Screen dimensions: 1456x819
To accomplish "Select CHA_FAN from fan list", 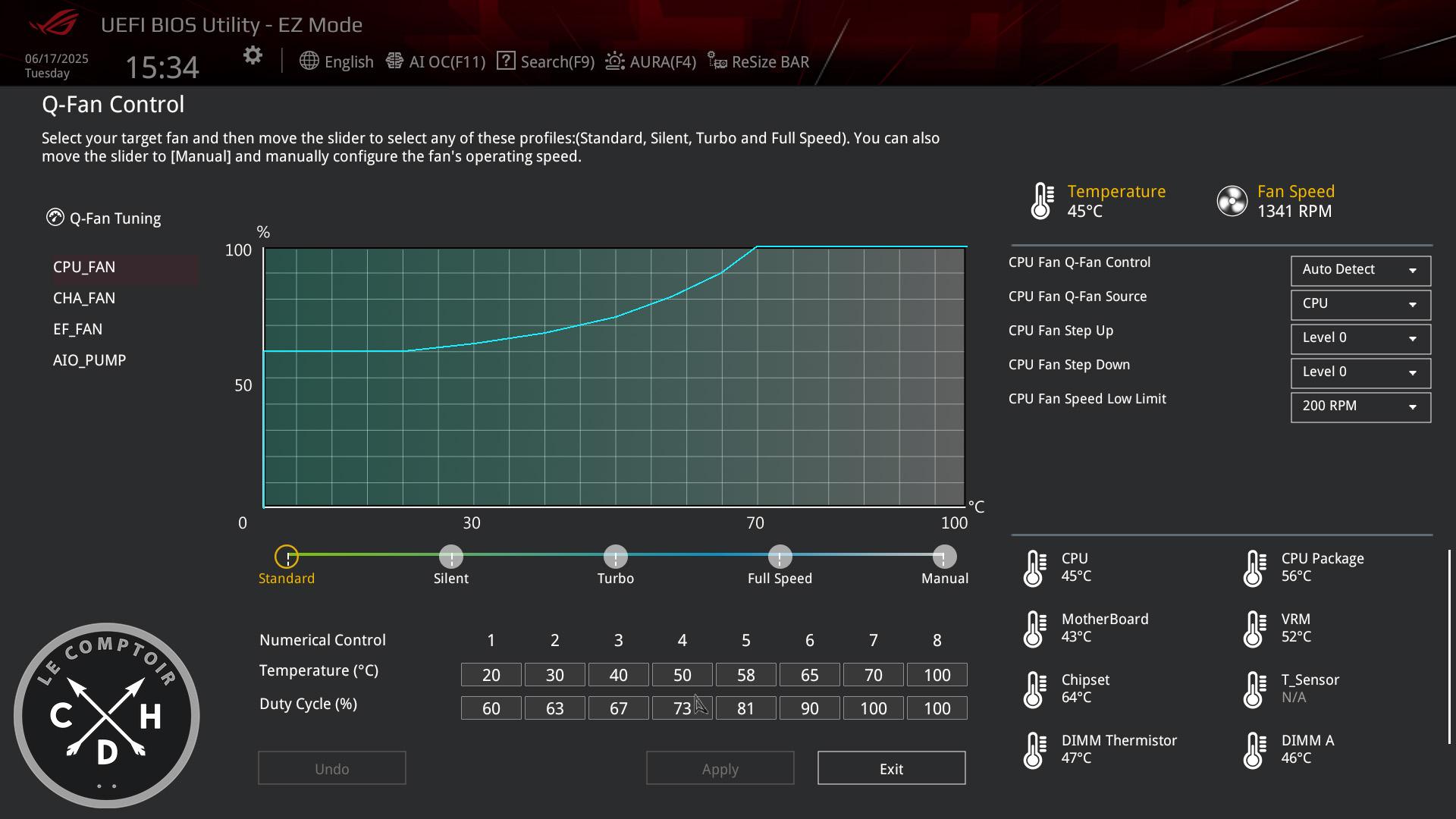I will coord(84,298).
